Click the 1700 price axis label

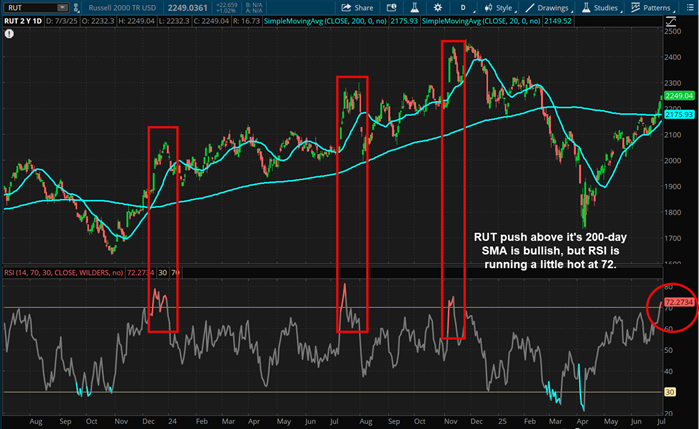coord(673,238)
